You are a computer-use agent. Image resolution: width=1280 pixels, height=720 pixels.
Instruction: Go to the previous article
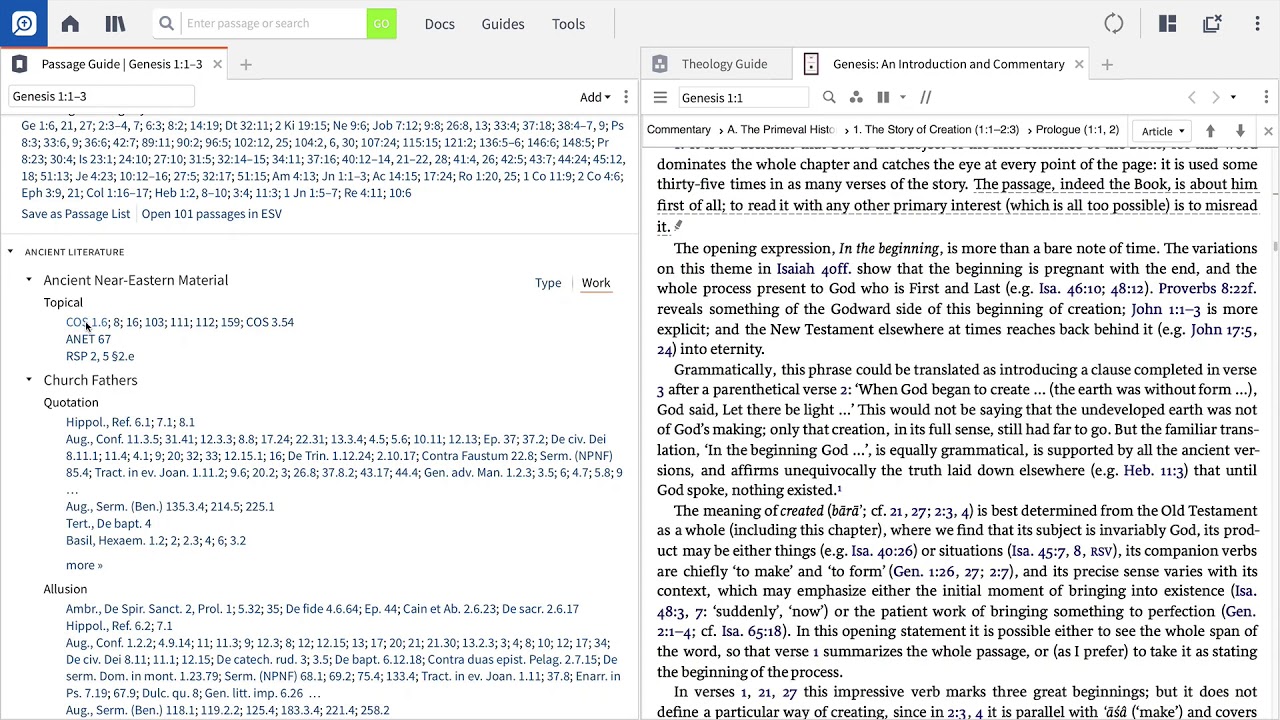(1210, 131)
